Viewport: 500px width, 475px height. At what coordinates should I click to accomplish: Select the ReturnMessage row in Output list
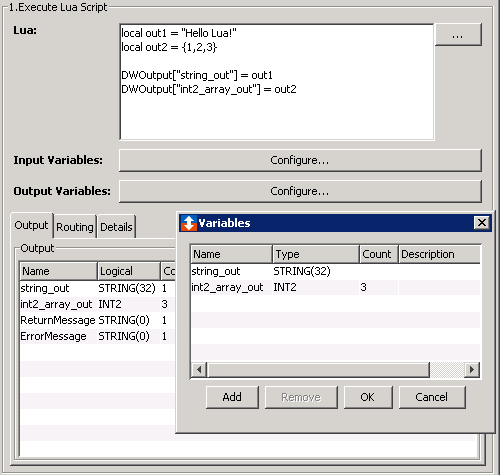pos(97,320)
